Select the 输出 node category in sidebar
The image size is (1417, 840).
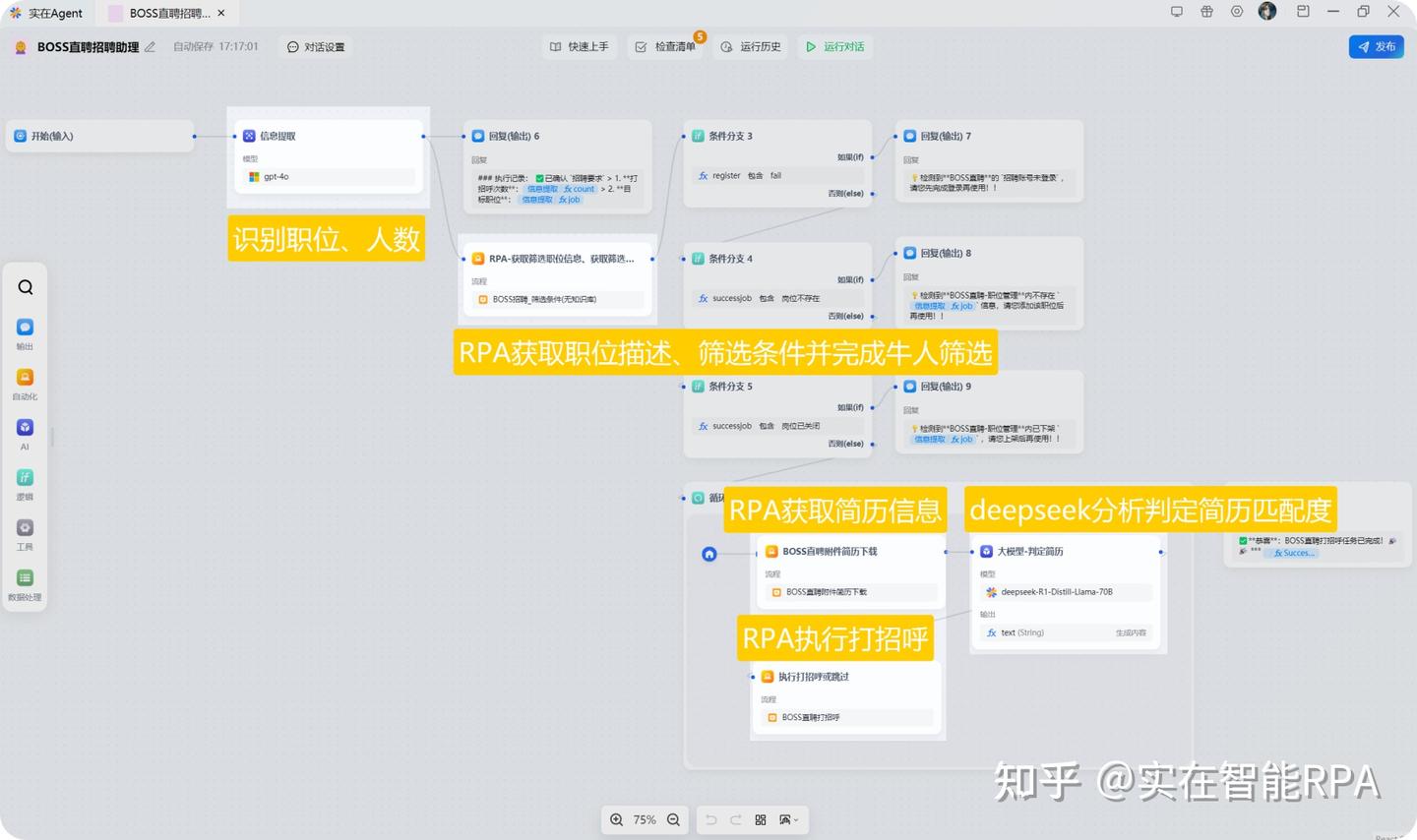click(x=25, y=333)
